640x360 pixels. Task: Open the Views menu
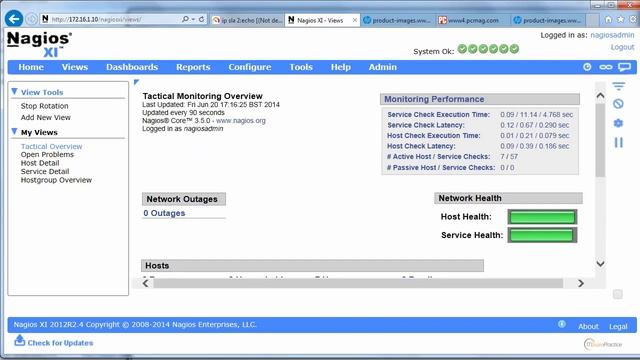(x=75, y=67)
